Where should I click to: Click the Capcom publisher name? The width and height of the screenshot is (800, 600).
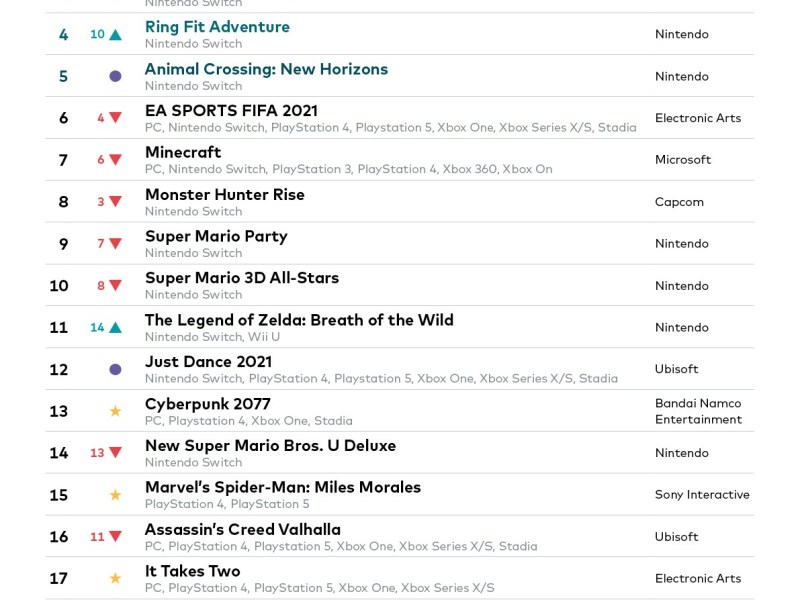(679, 202)
